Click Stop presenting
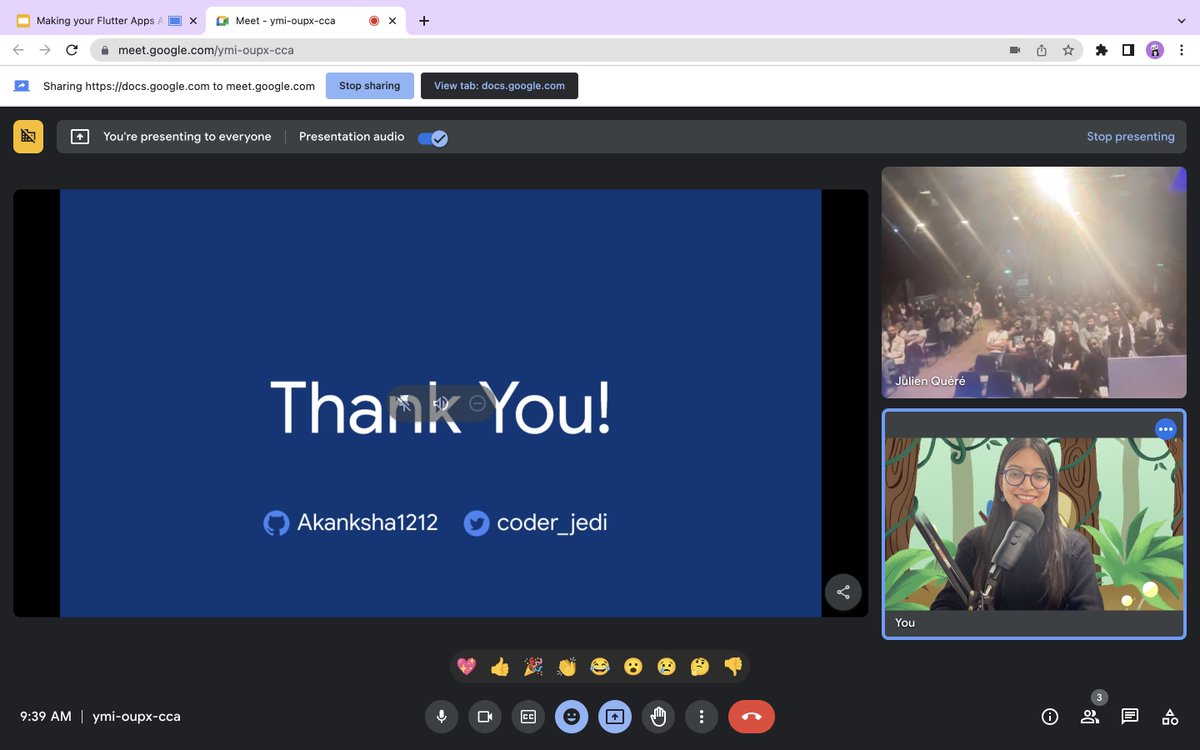 [1131, 137]
